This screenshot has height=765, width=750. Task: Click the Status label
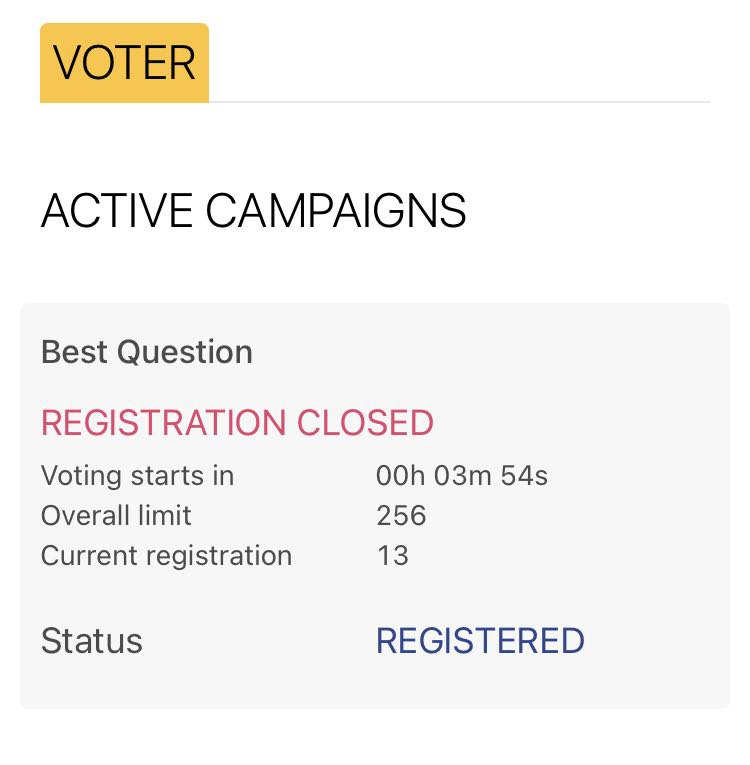click(91, 641)
